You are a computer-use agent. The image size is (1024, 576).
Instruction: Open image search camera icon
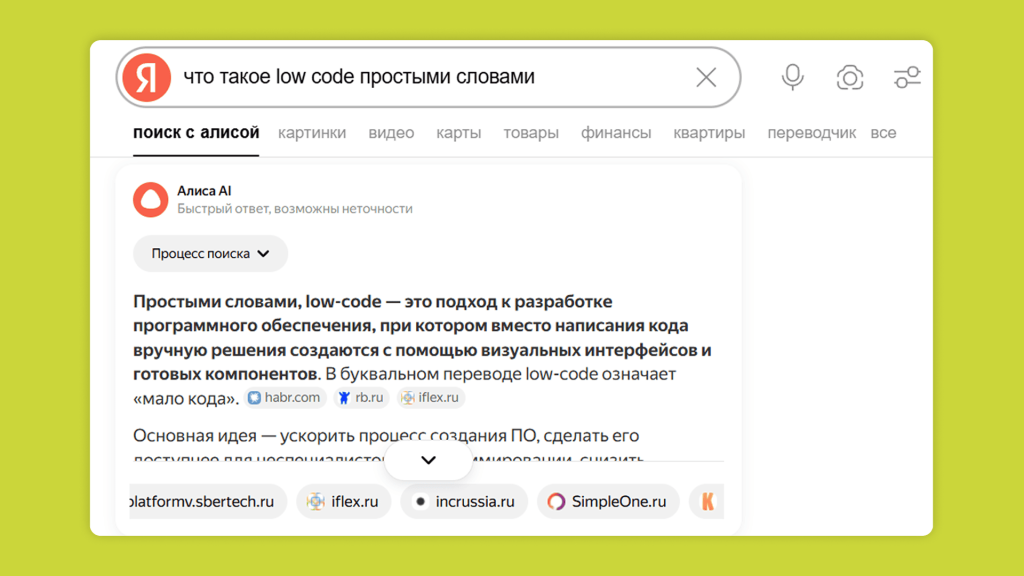click(850, 77)
